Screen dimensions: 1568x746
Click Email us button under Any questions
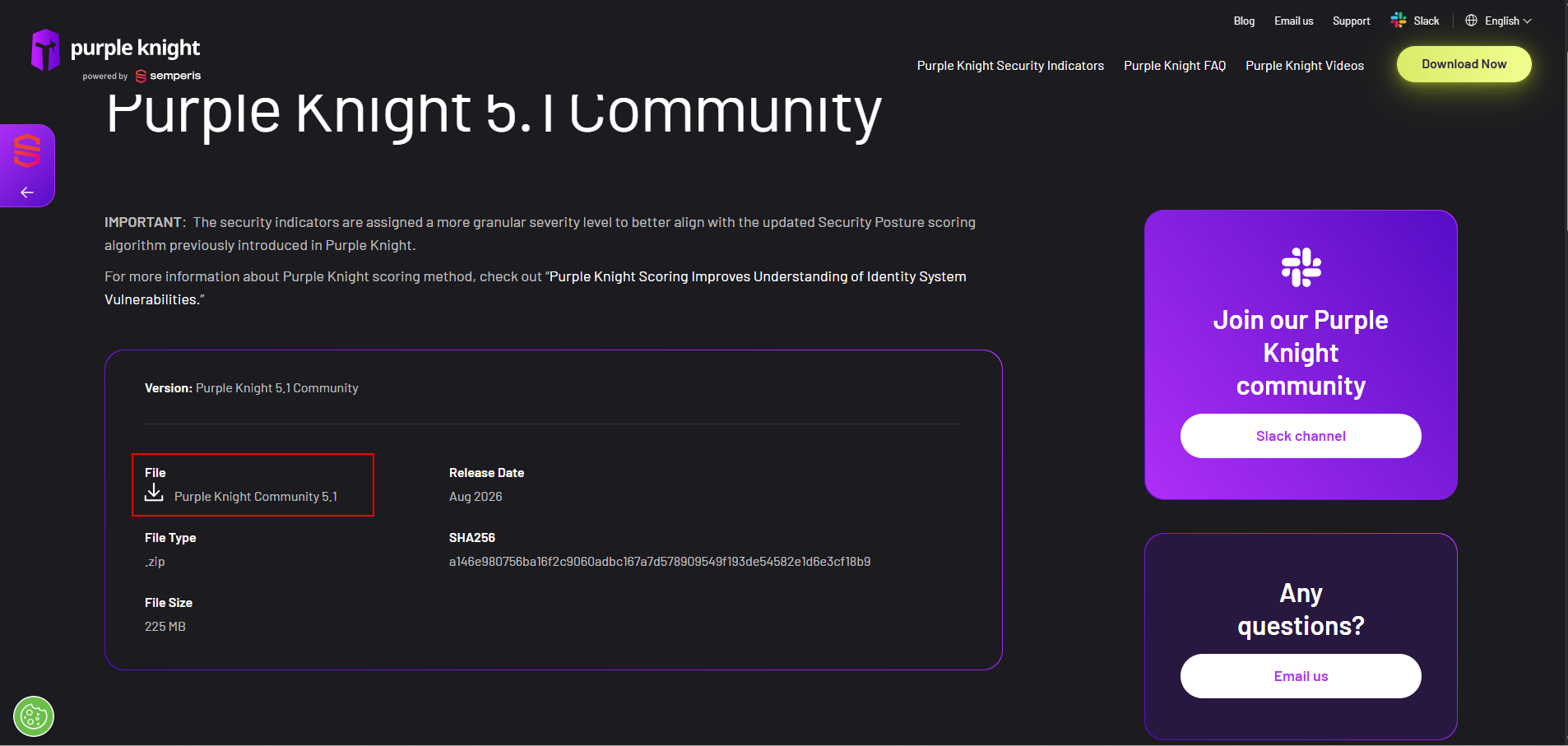pyautogui.click(x=1301, y=676)
